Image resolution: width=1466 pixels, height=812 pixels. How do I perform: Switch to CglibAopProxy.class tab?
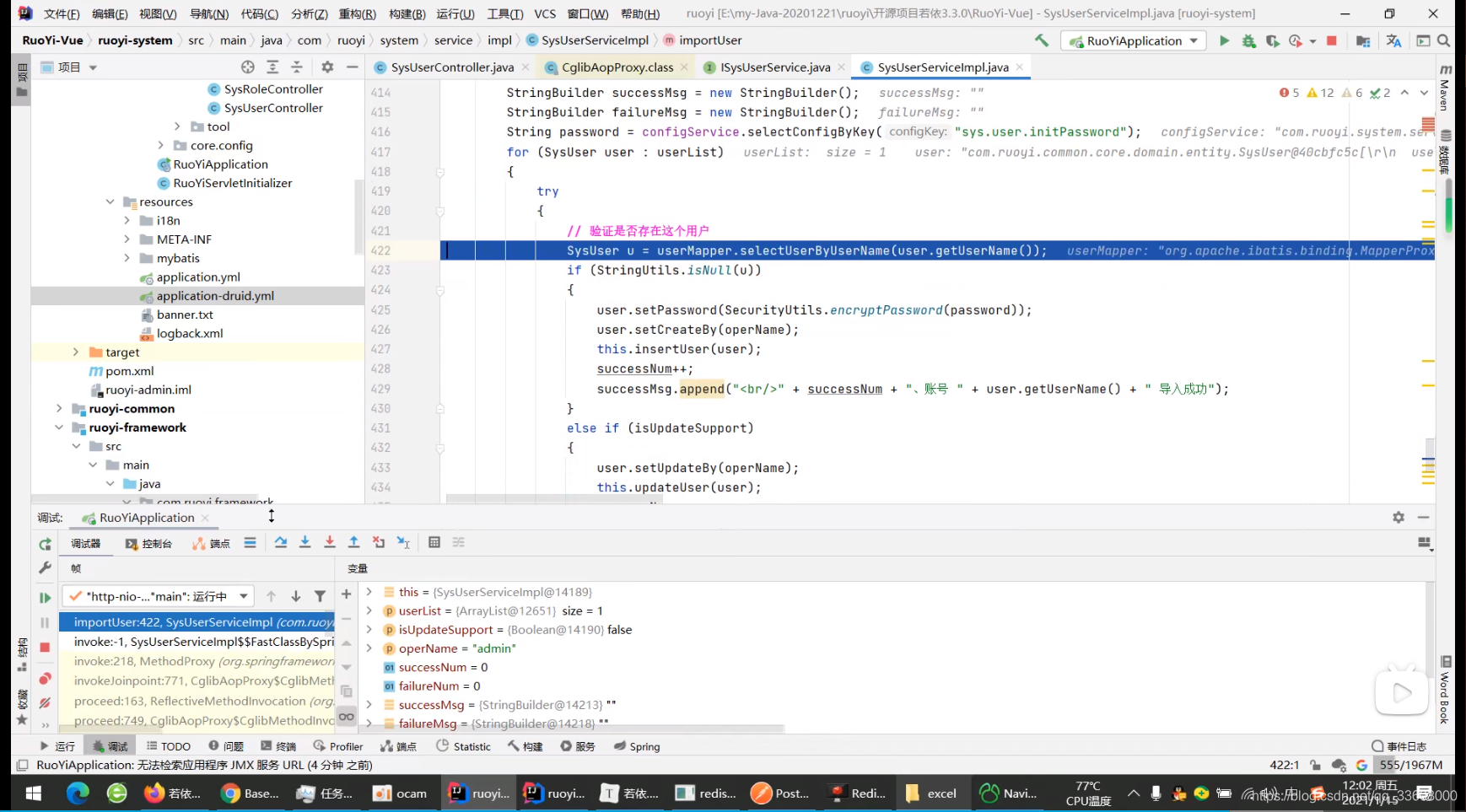[x=617, y=67]
